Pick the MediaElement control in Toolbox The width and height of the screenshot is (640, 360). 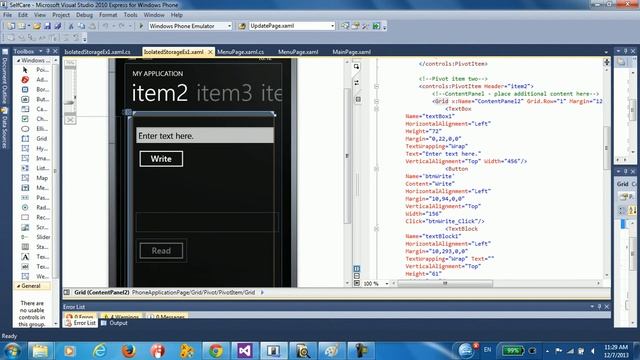coord(36,188)
